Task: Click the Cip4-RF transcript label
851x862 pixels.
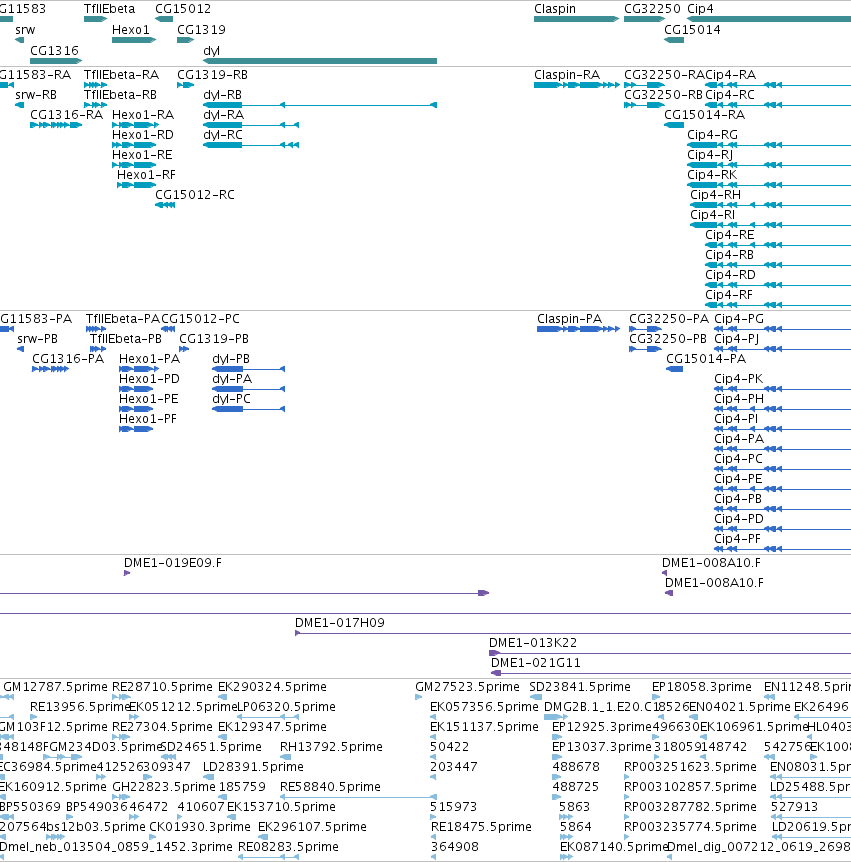Action: pyautogui.click(x=729, y=295)
